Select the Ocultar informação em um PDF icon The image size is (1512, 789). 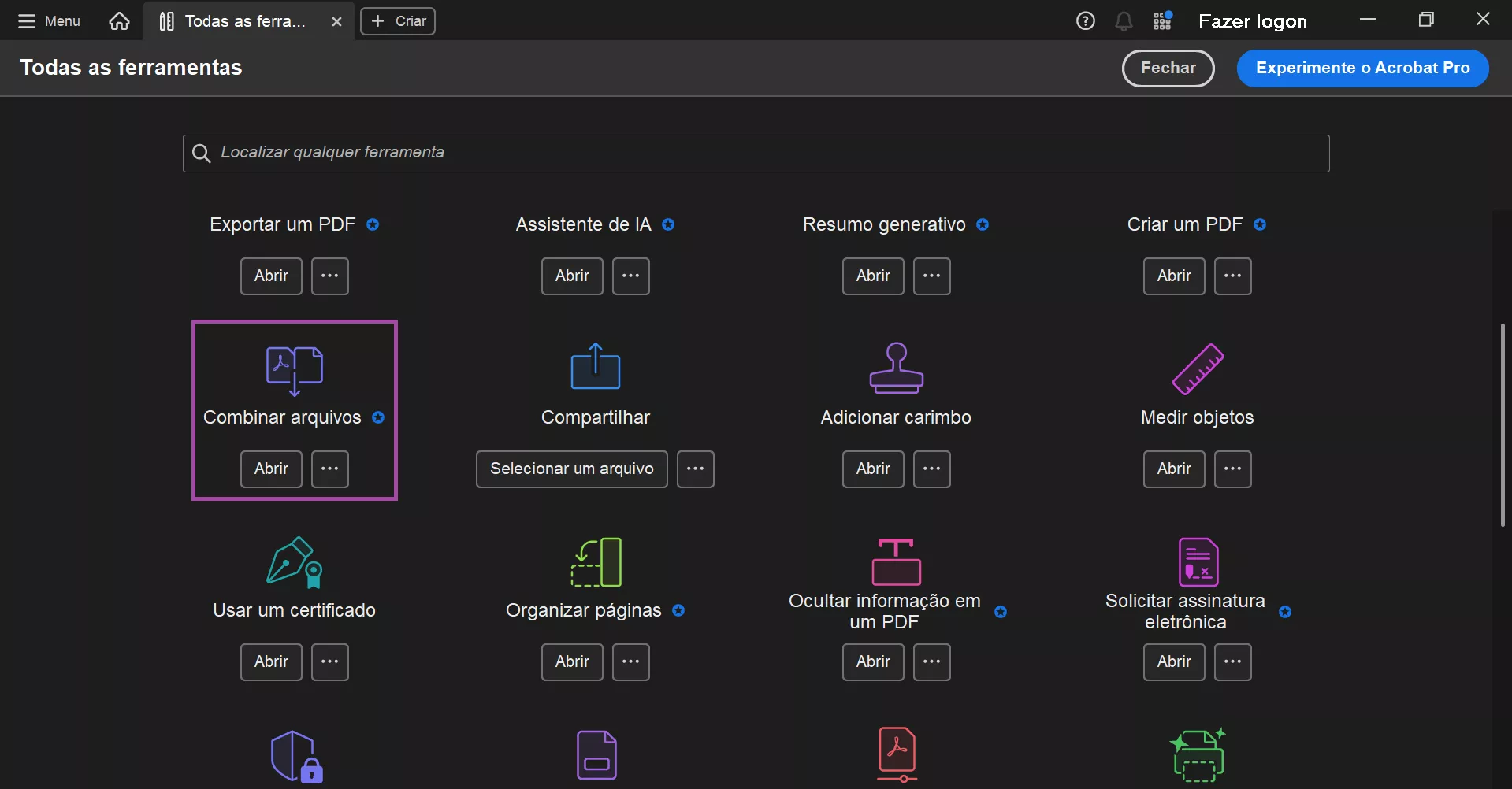point(896,559)
